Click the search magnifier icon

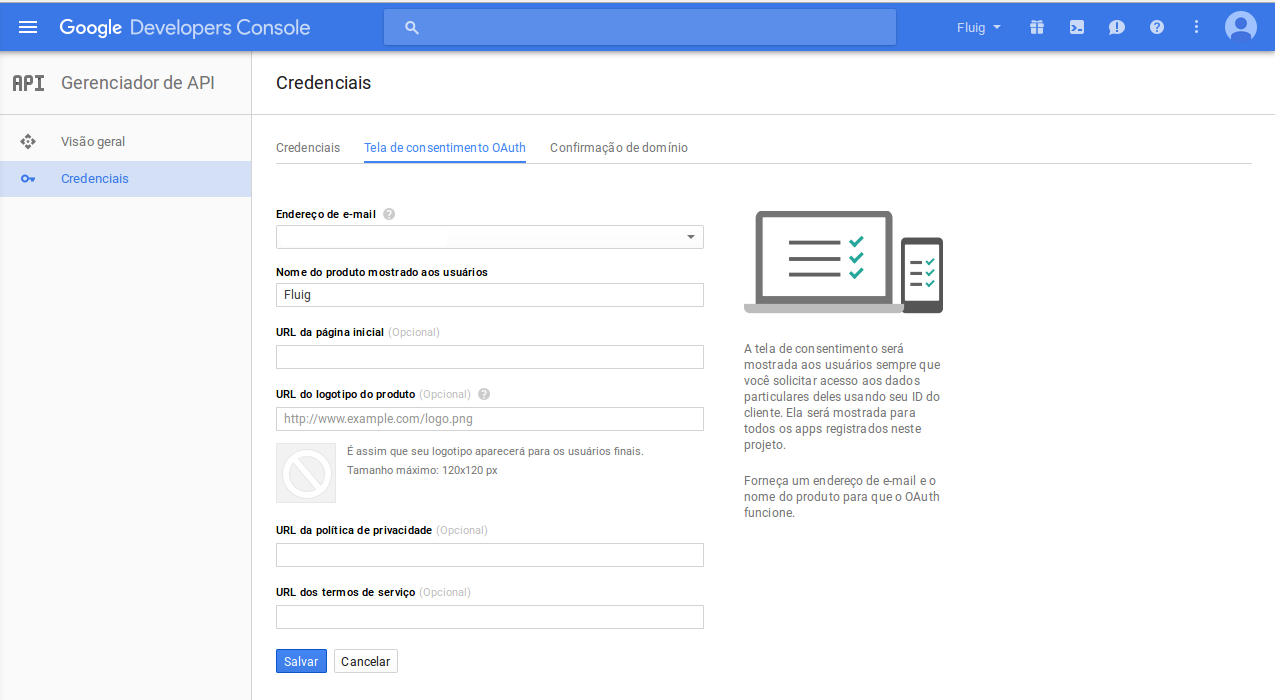(411, 28)
